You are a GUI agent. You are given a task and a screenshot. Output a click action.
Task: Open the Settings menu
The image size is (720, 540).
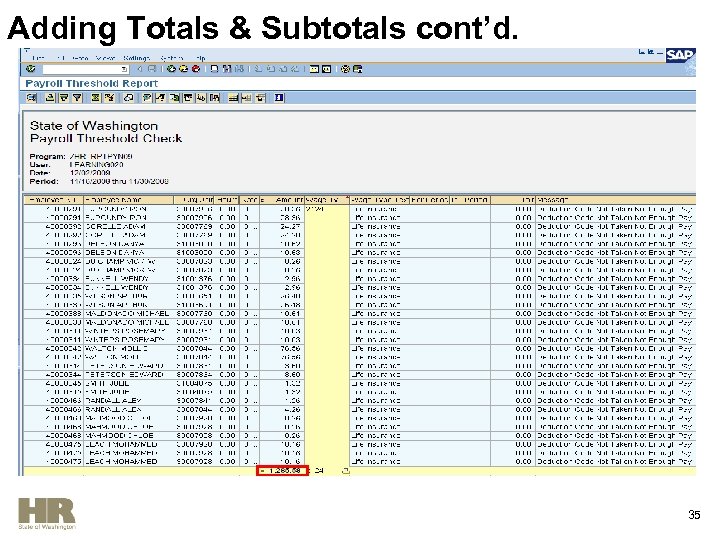(x=137, y=58)
